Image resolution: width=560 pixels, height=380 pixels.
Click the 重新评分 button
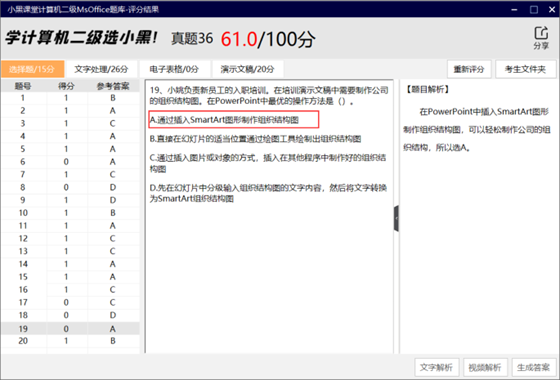point(469,69)
